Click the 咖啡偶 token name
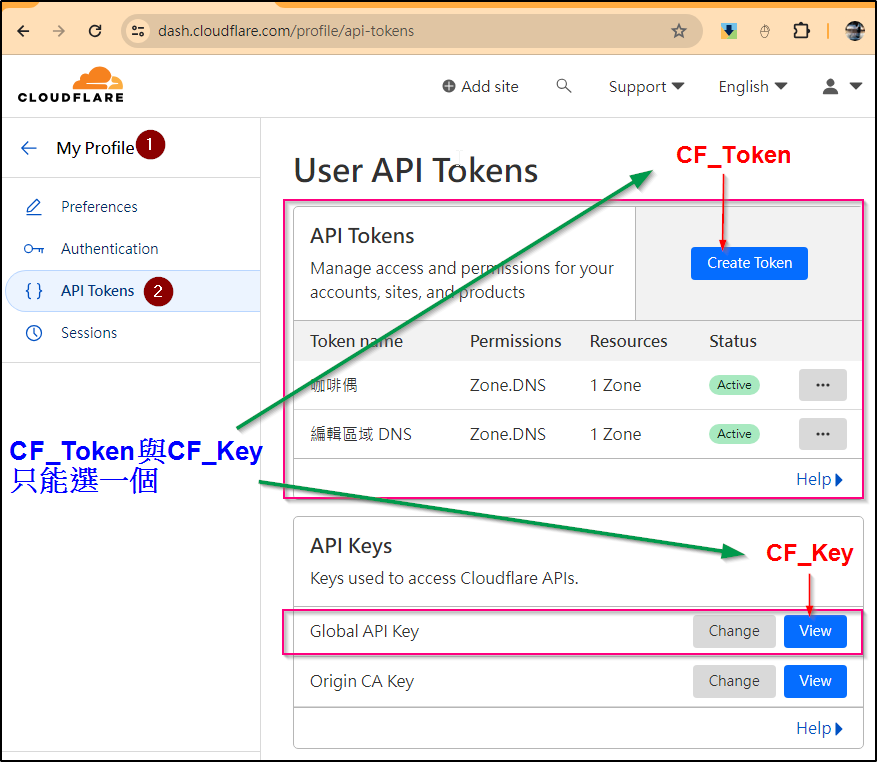This screenshot has width=877, height=762. 334,385
